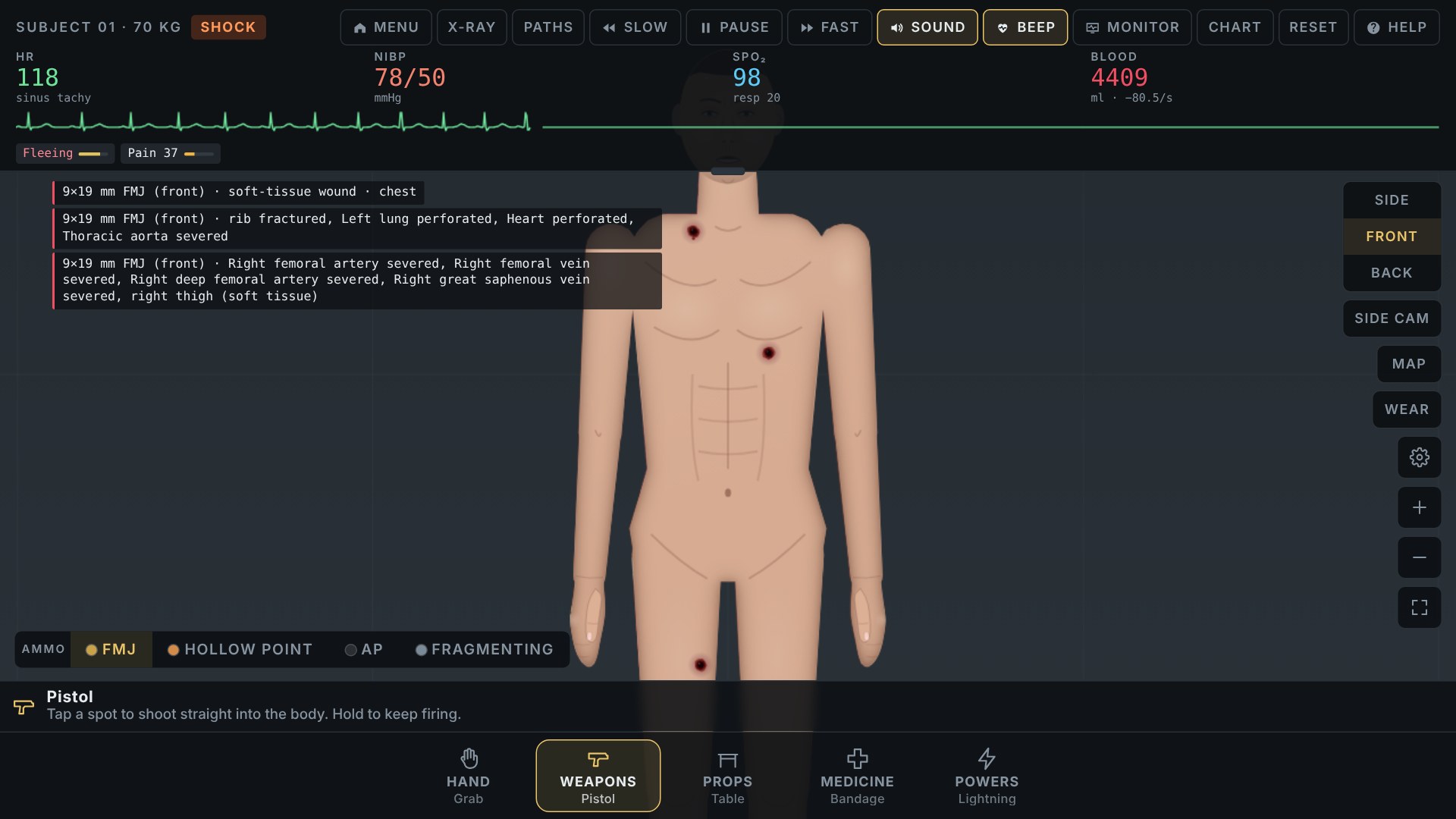Screen dimensions: 1456x819
Task: Select AP ammo type
Action: 364,650
